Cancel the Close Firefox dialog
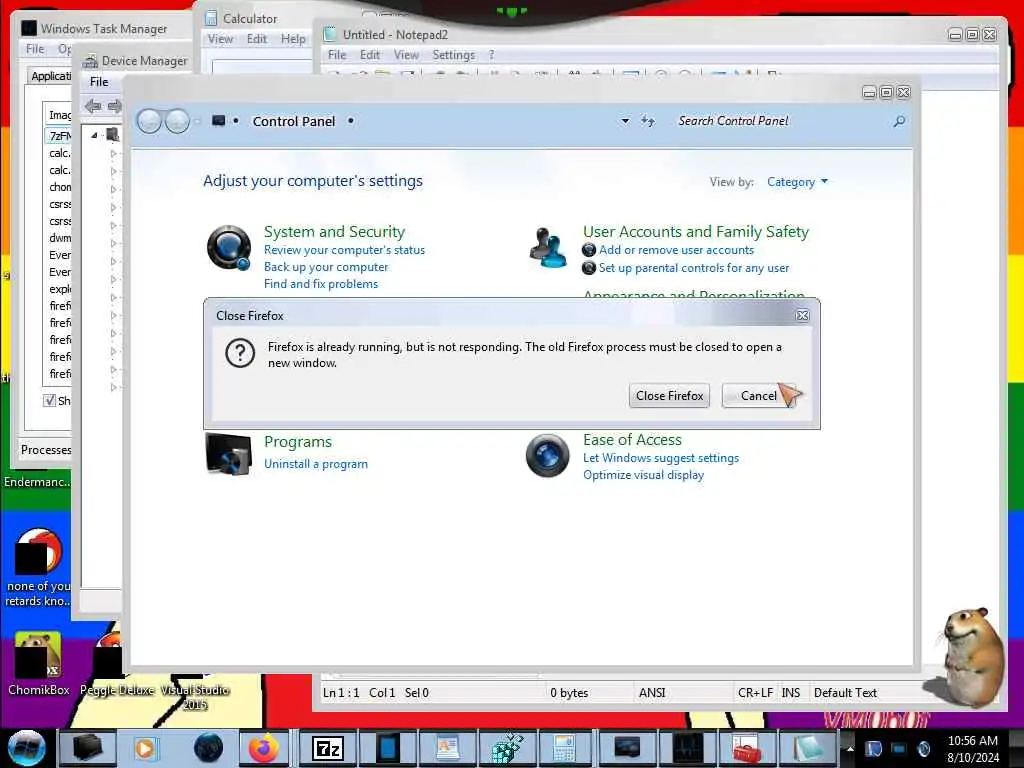1024x768 pixels. tap(759, 396)
